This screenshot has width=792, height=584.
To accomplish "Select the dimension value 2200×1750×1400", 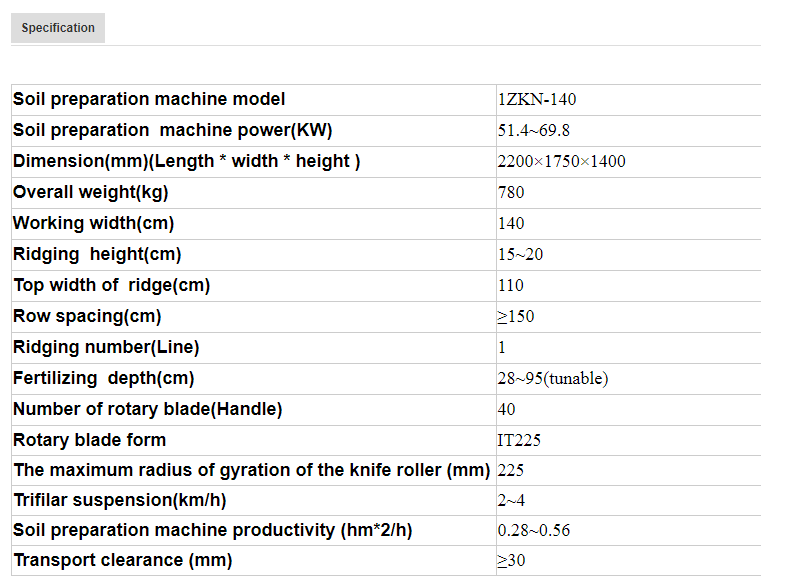I will (561, 162).
